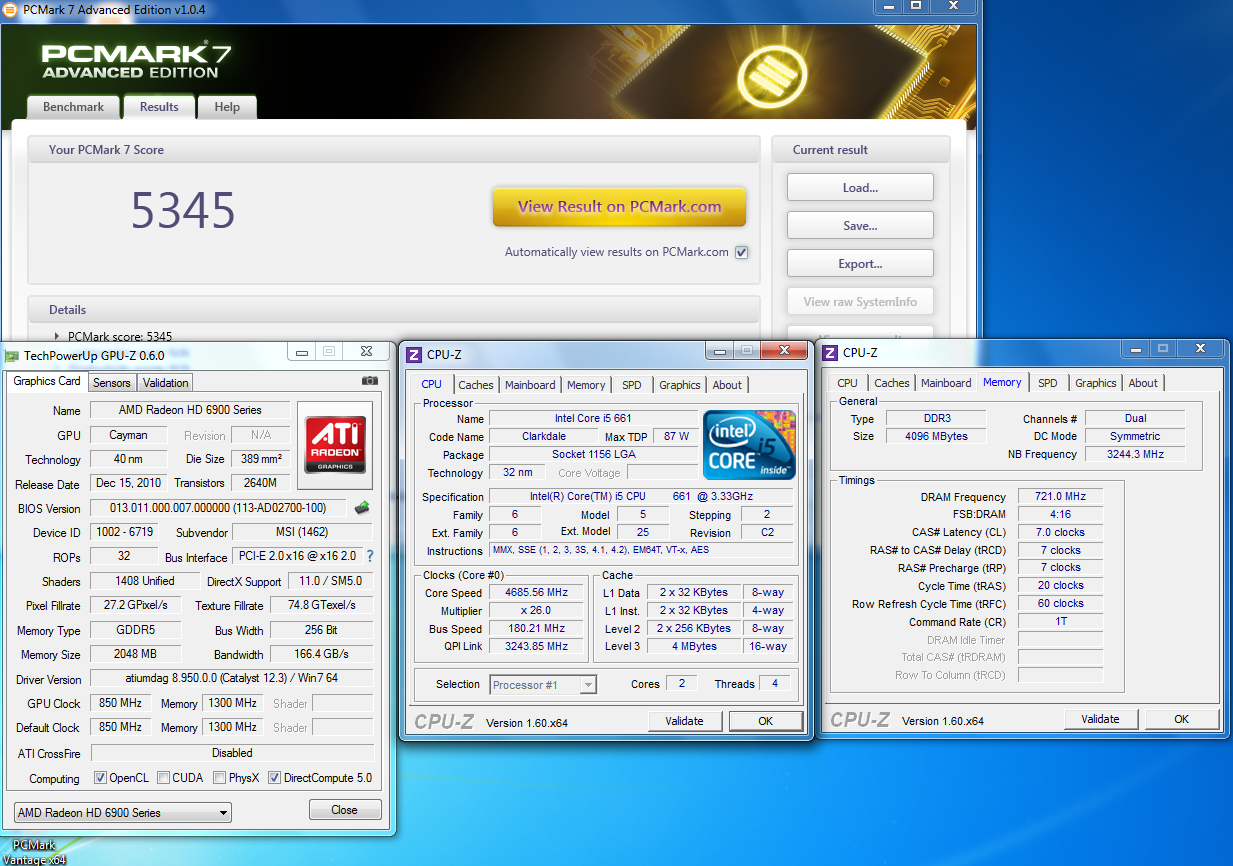Click the Export... button
The image size is (1233, 866).
point(860,264)
